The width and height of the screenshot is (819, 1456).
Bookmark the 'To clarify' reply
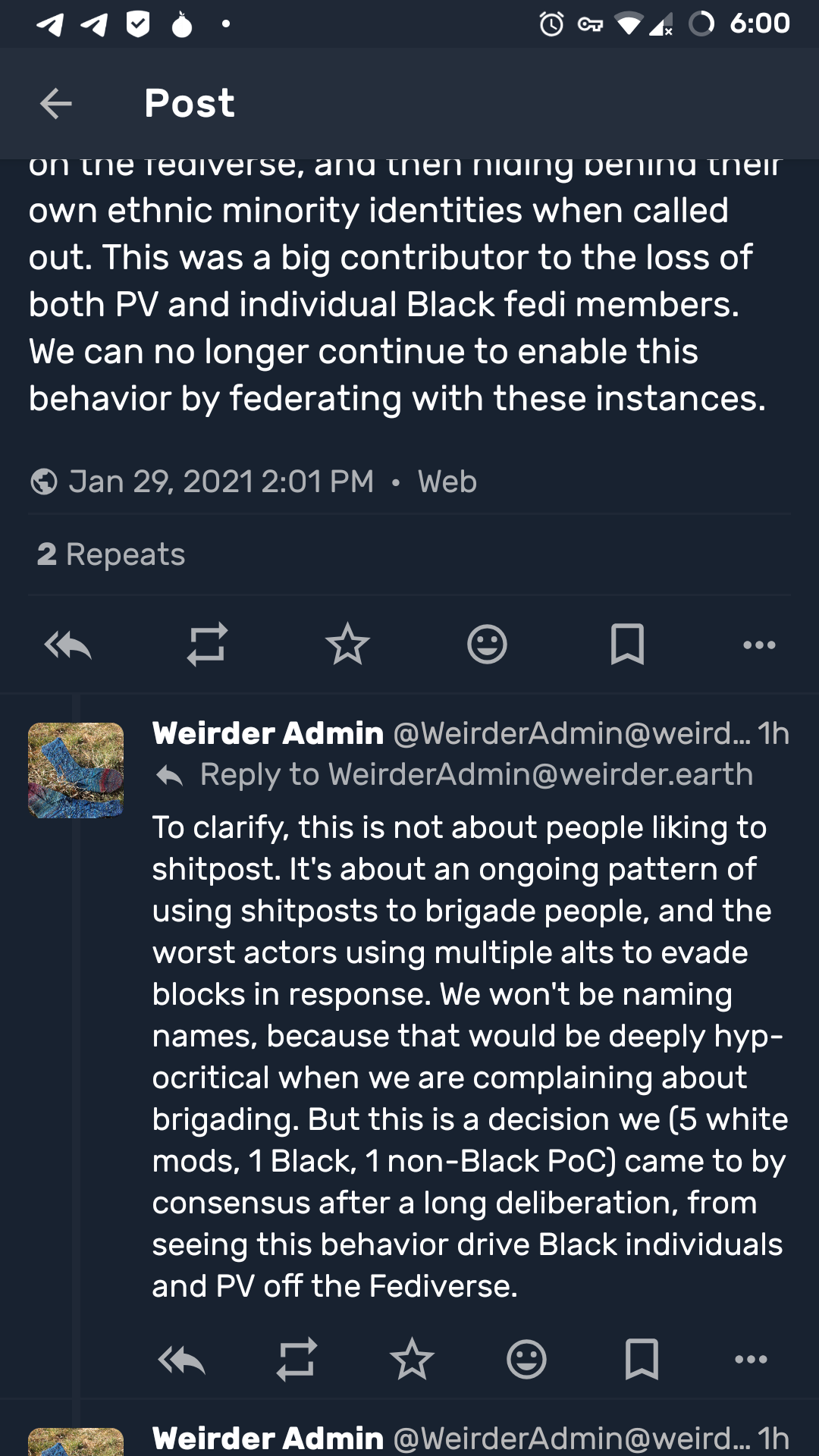(642, 1360)
